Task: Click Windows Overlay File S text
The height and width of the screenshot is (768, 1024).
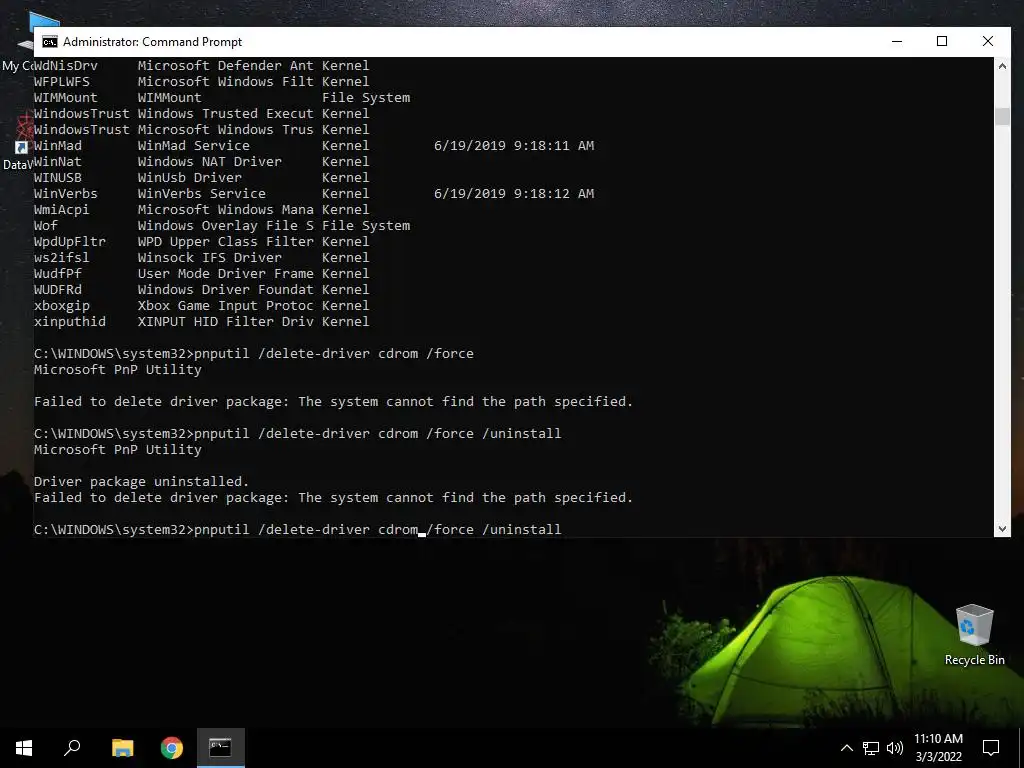Action: tap(225, 225)
